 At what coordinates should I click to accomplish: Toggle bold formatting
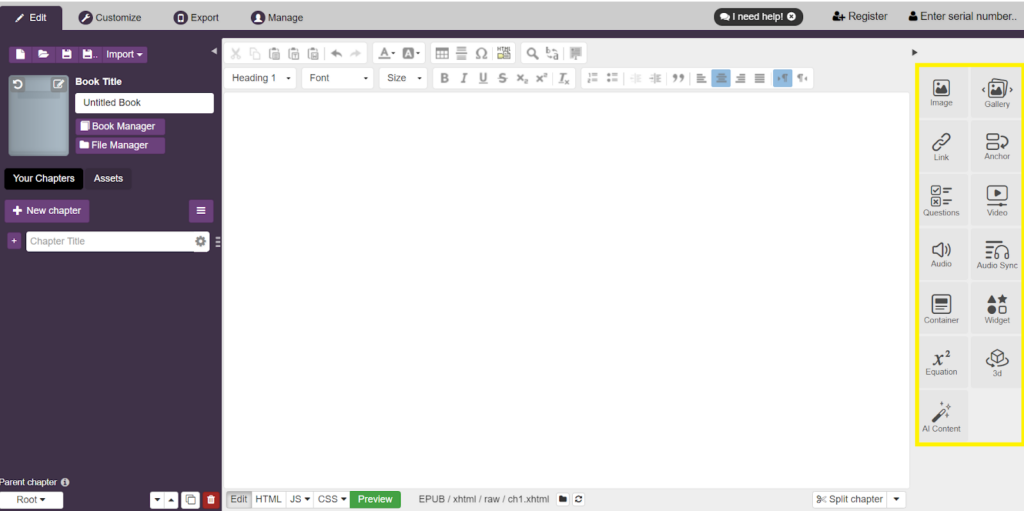[x=444, y=78]
